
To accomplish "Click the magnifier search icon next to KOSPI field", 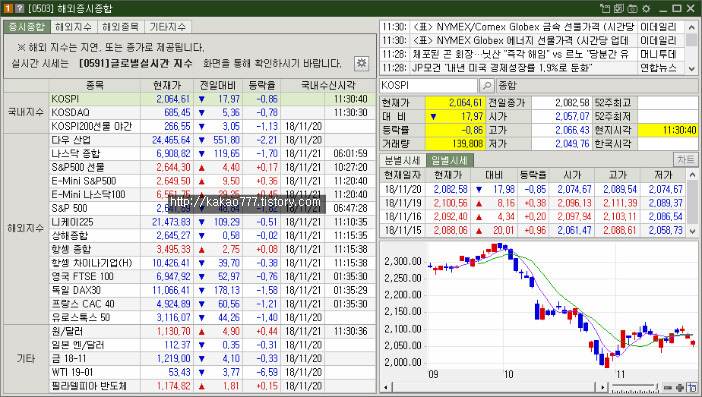I will click(487, 85).
